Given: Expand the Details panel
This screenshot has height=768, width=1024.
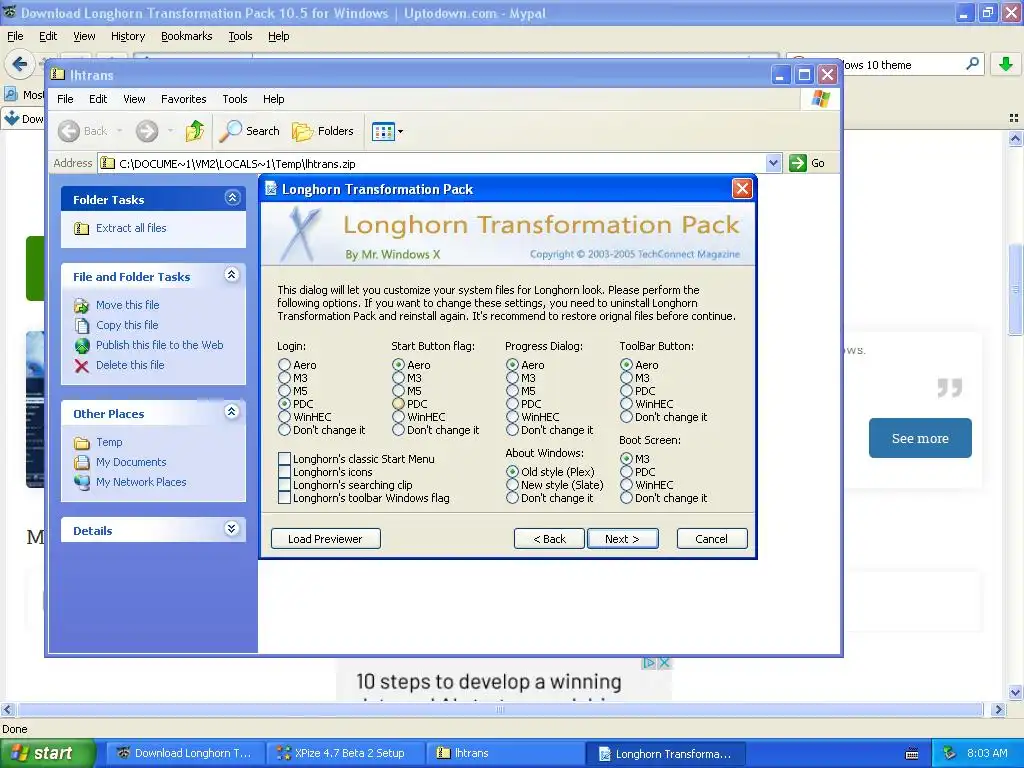Looking at the screenshot, I should [232, 528].
